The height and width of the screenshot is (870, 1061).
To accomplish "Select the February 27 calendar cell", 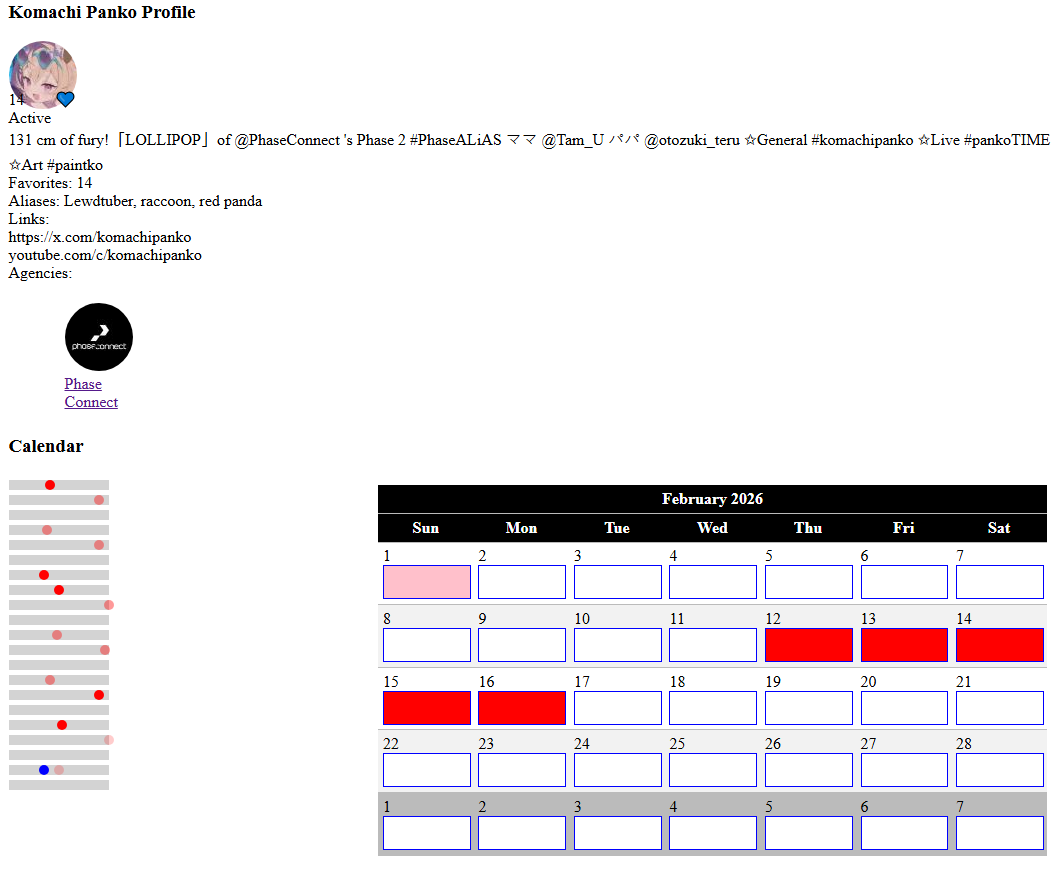I will pyautogui.click(x=904, y=770).
